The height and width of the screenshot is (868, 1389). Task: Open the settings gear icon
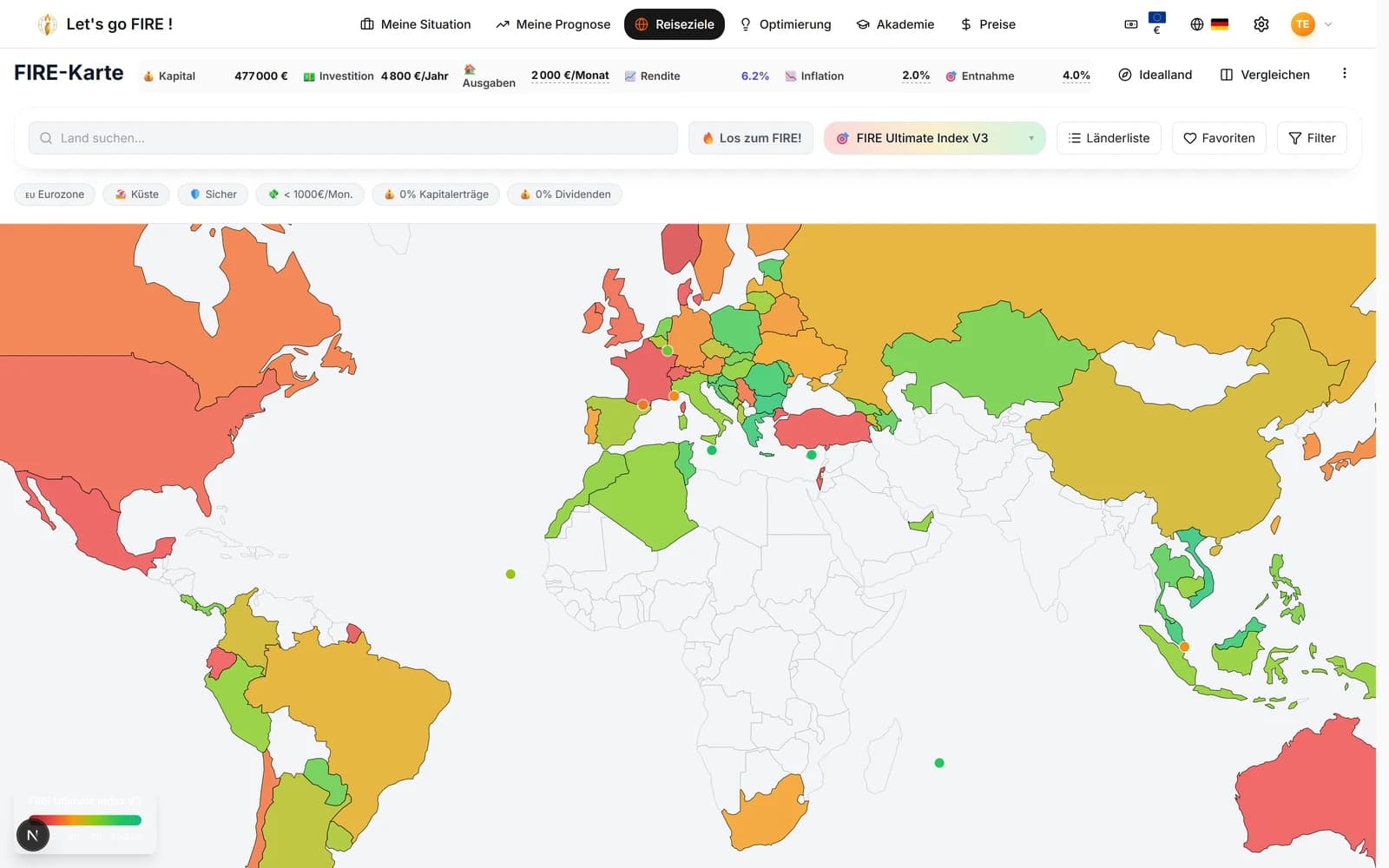(1261, 24)
